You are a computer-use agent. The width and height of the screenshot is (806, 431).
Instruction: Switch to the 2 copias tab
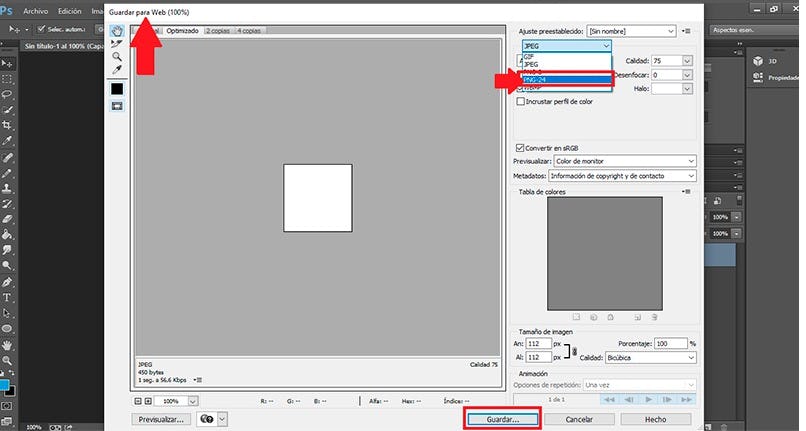tap(217, 31)
